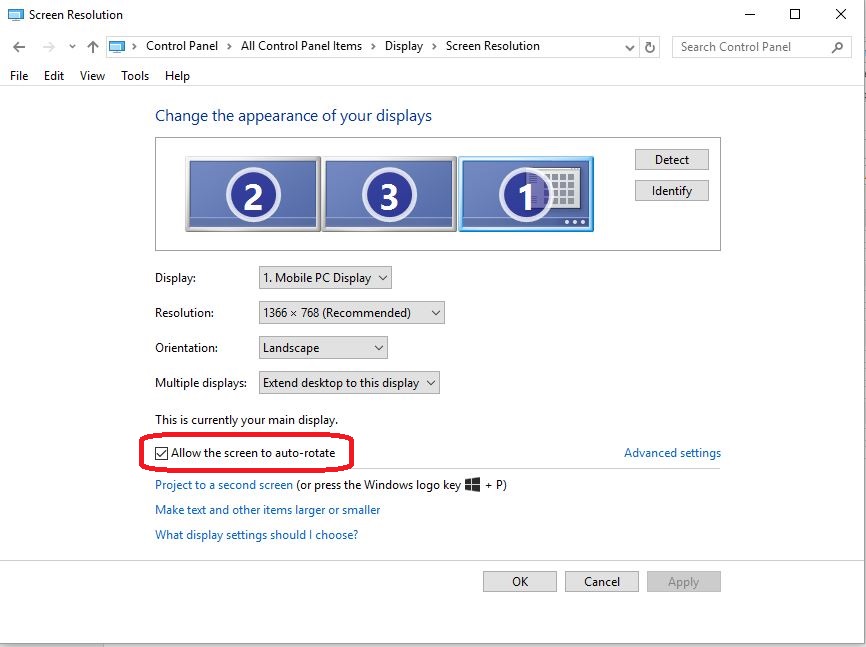Click the search magnifier icon
This screenshot has height=647, width=866.
click(839, 46)
